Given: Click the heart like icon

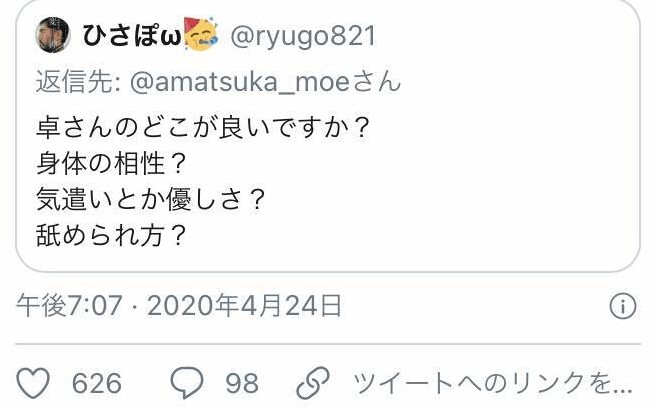Looking at the screenshot, I should (33, 383).
